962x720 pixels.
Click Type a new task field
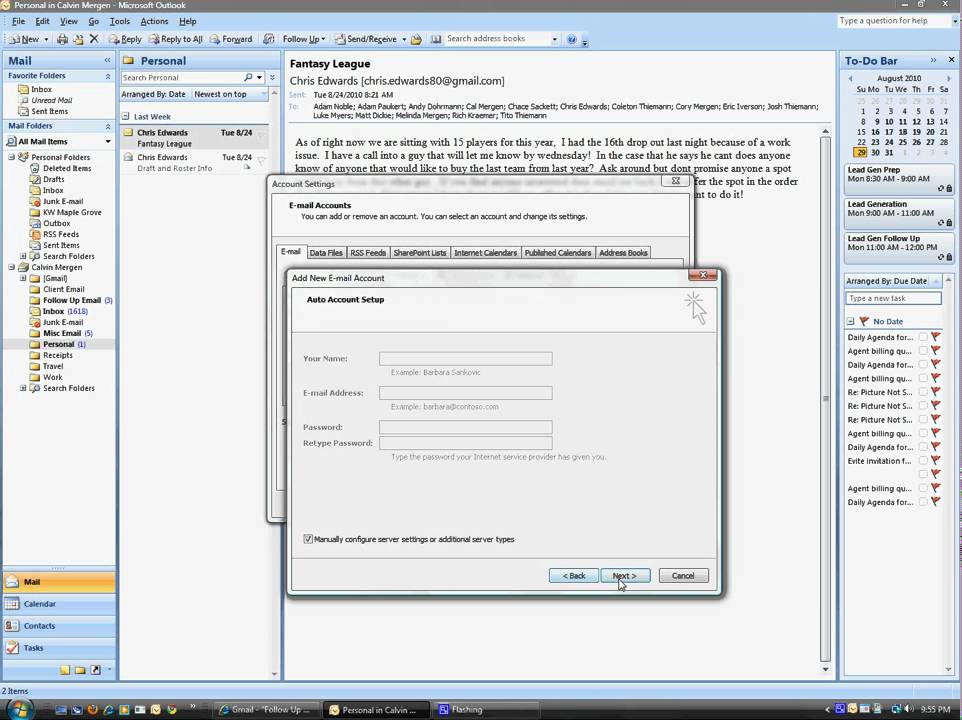pyautogui.click(x=893, y=299)
